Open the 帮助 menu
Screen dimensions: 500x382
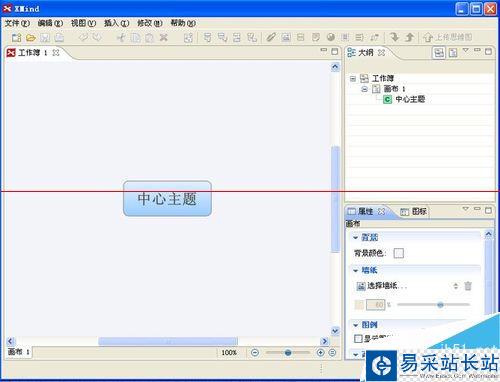(183, 23)
